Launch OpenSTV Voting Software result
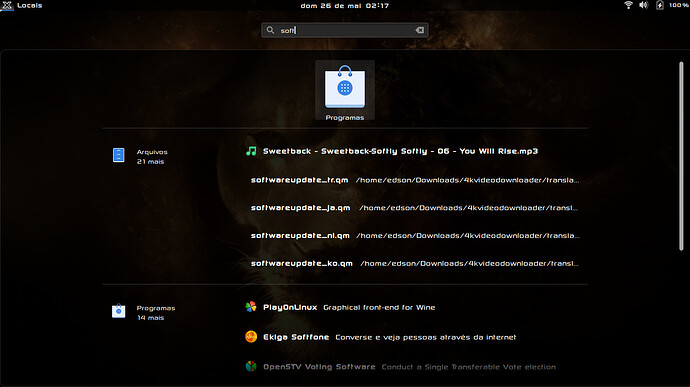The image size is (690, 387). tap(400, 367)
